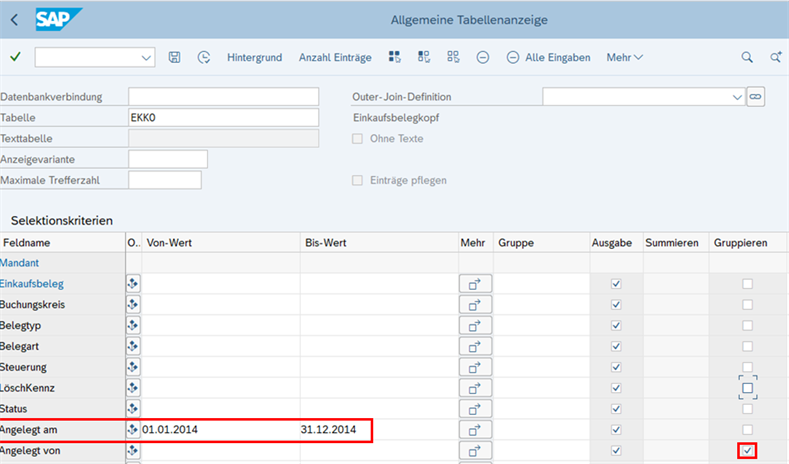The width and height of the screenshot is (789, 464).
Task: Enable Gruppieren checkbox for Einkaufsbeleg
Action: (x=747, y=284)
